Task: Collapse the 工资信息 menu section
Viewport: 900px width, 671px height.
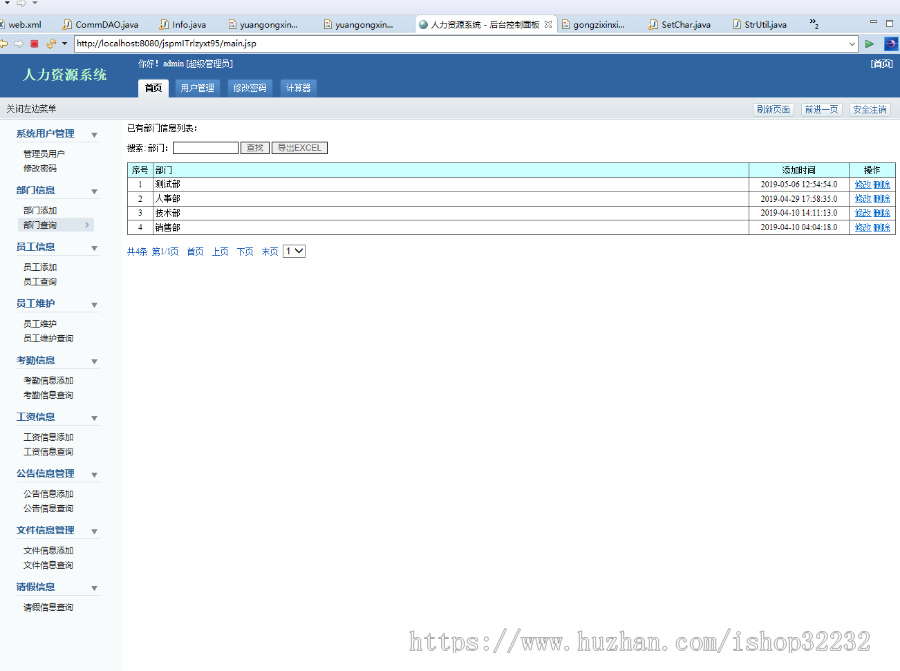Action: coord(94,418)
